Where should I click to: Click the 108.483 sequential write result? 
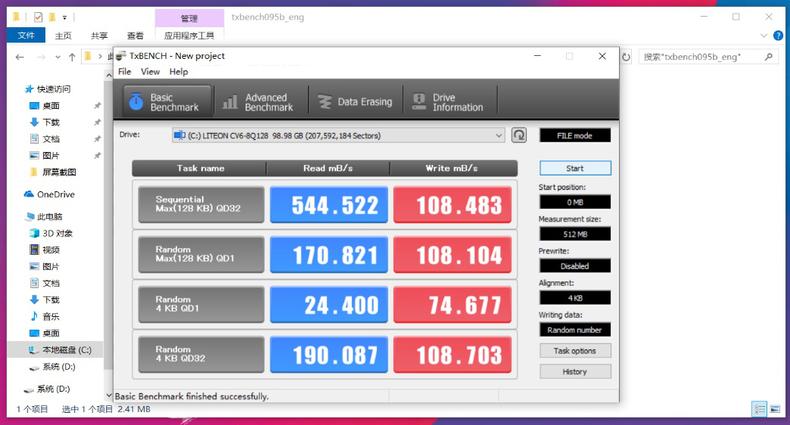pos(452,204)
